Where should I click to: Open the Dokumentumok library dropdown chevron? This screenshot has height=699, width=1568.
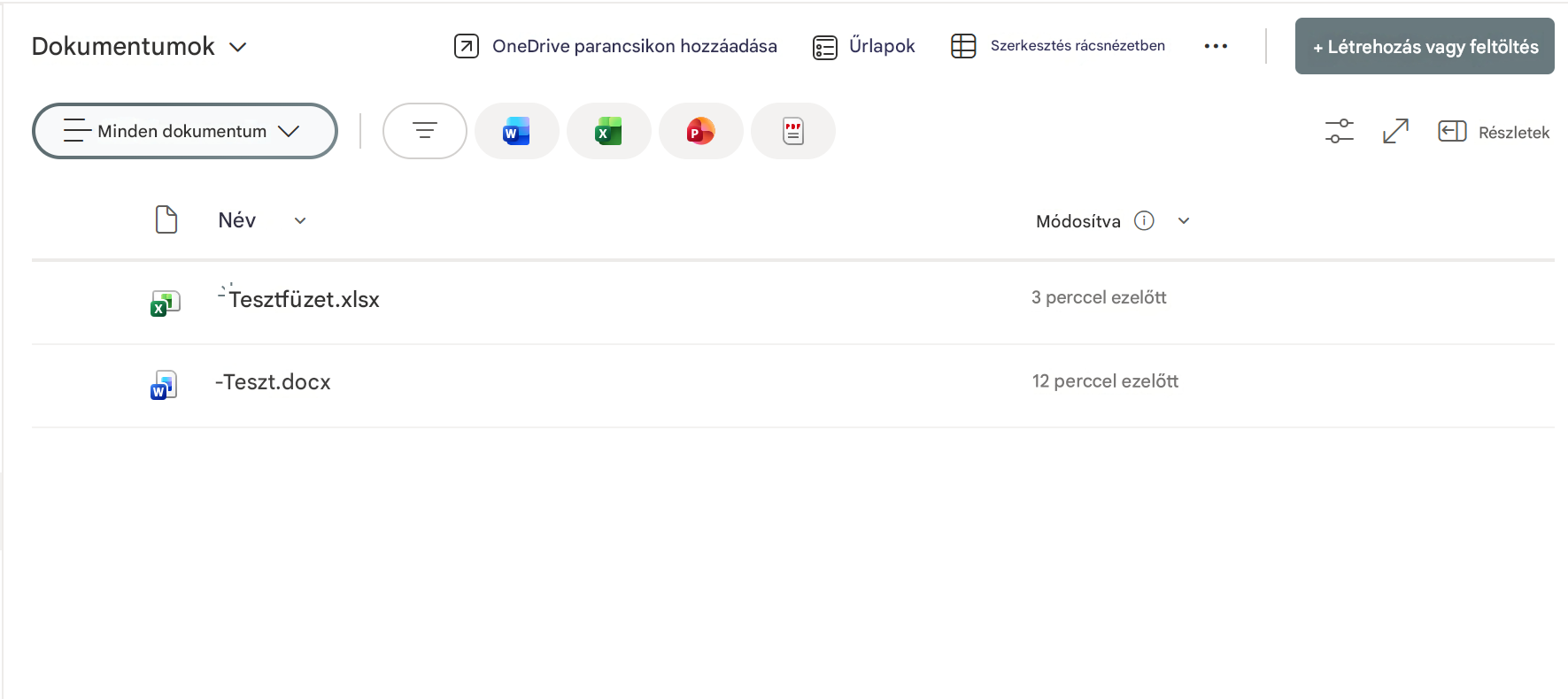click(x=237, y=47)
